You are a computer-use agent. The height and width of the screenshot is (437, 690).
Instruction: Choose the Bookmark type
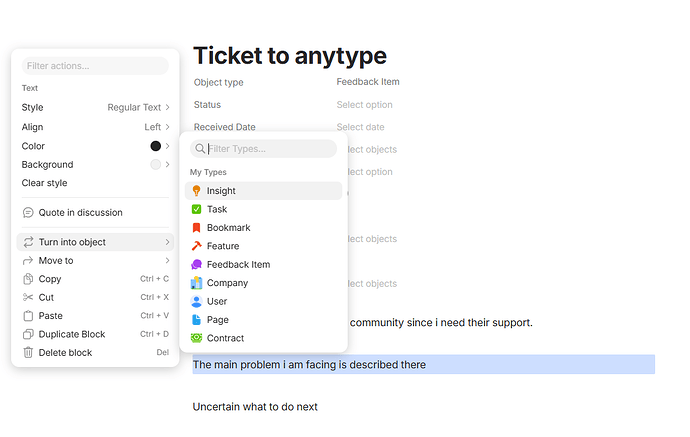point(263,228)
